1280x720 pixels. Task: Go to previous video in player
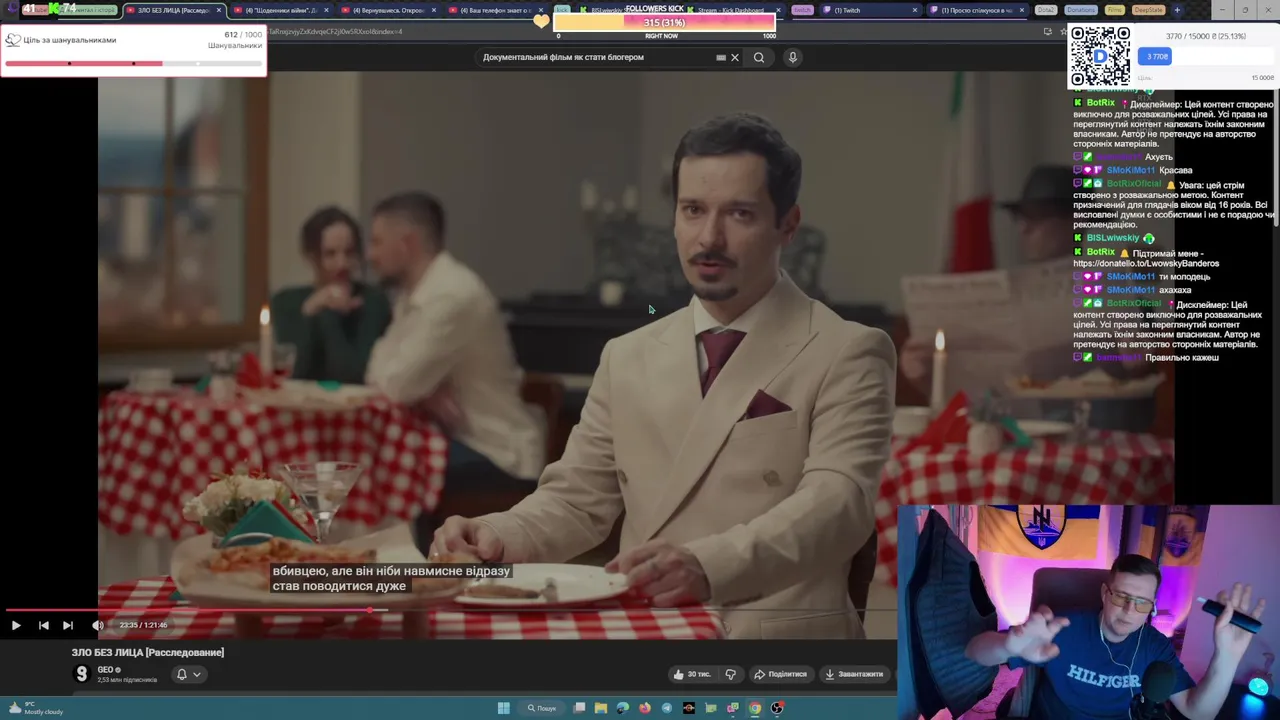coord(43,625)
